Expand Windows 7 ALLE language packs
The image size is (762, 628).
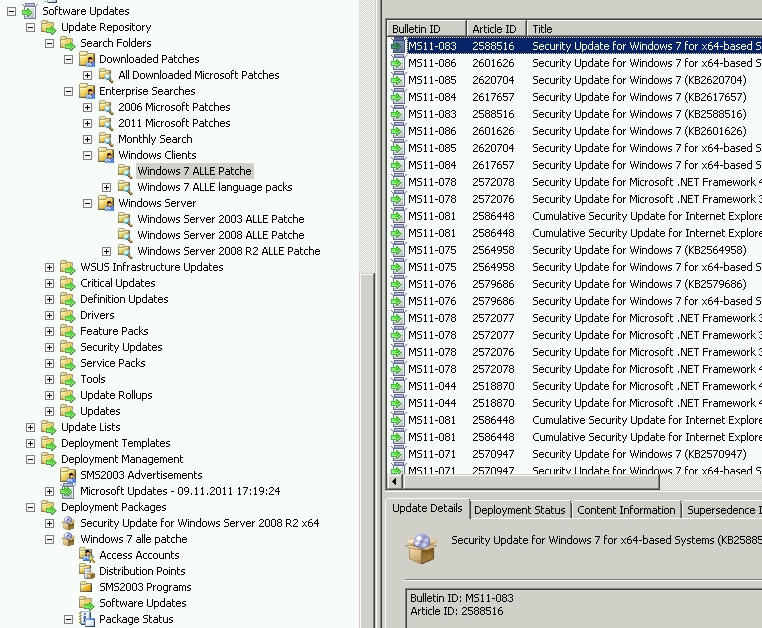click(x=106, y=187)
